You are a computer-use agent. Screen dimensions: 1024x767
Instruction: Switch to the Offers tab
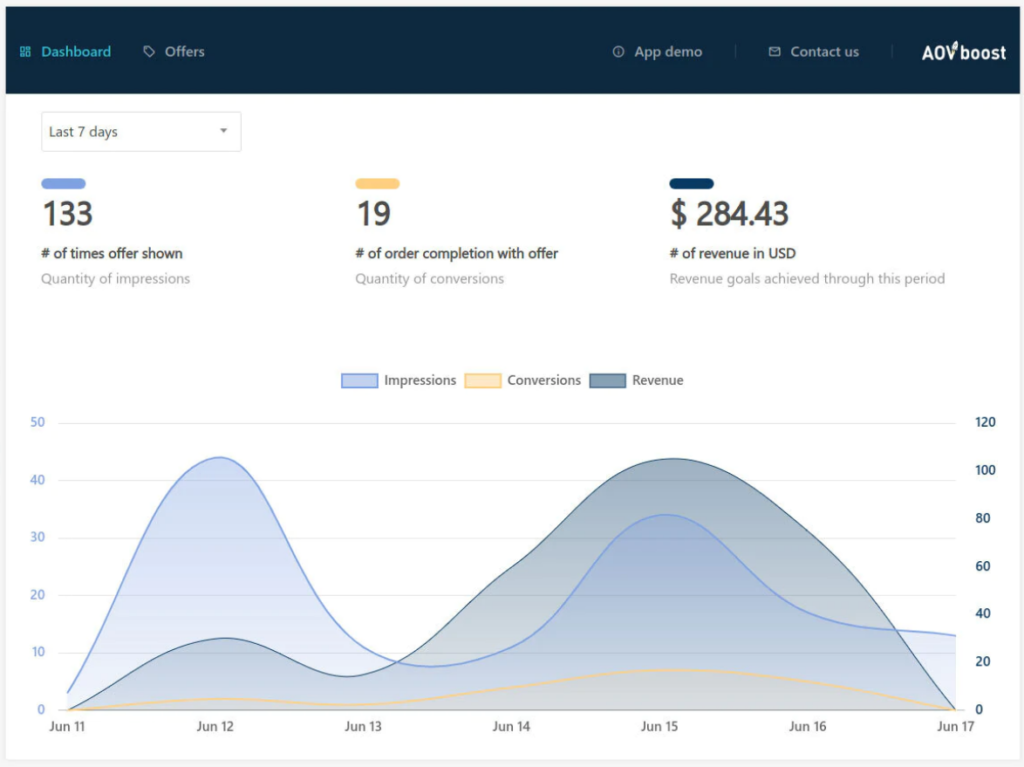click(x=174, y=52)
